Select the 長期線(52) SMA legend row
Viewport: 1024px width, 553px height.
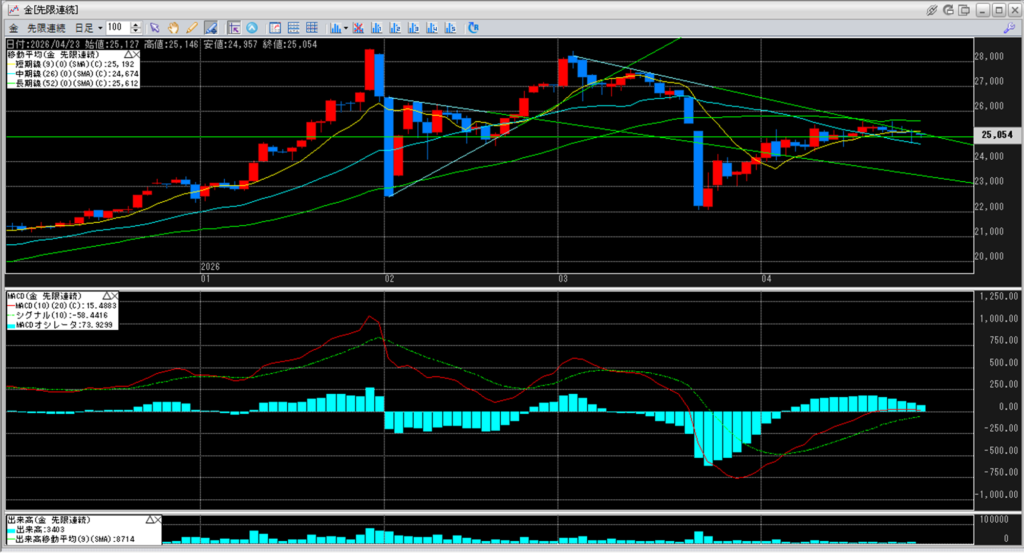click(x=73, y=84)
